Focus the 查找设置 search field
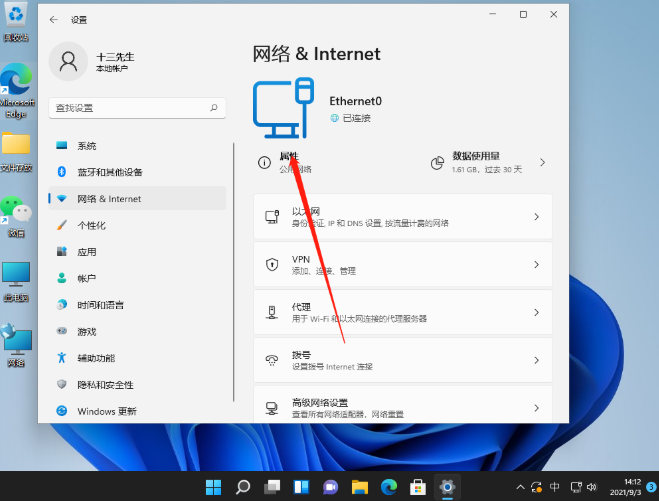659x501 pixels. coord(137,108)
